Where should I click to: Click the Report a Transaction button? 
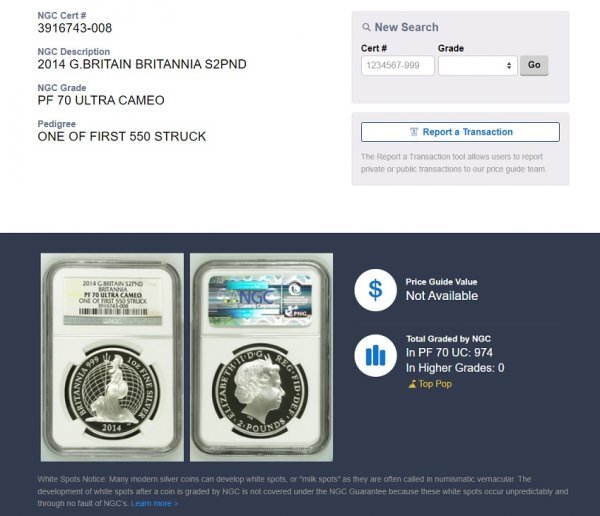[x=460, y=132]
